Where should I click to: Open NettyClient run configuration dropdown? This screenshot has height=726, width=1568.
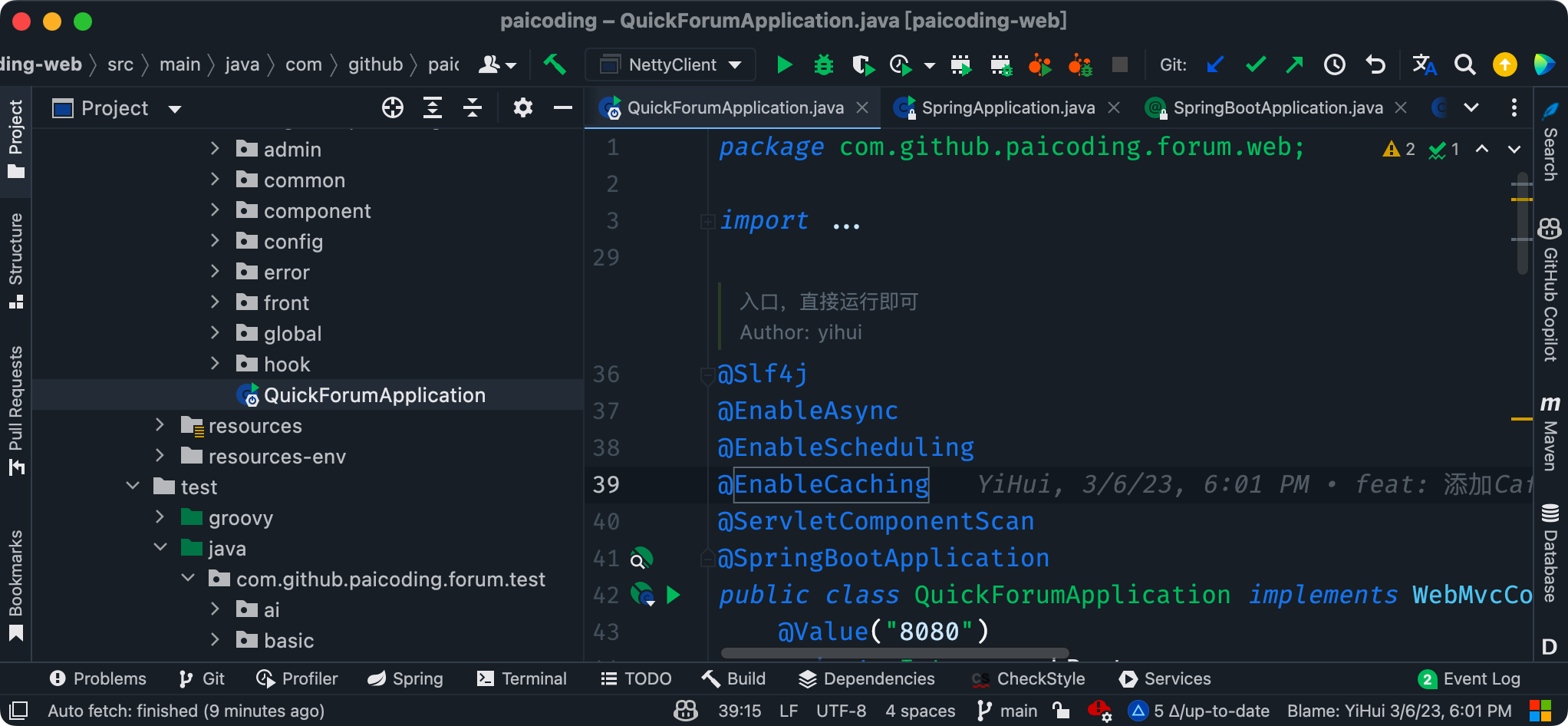(670, 64)
